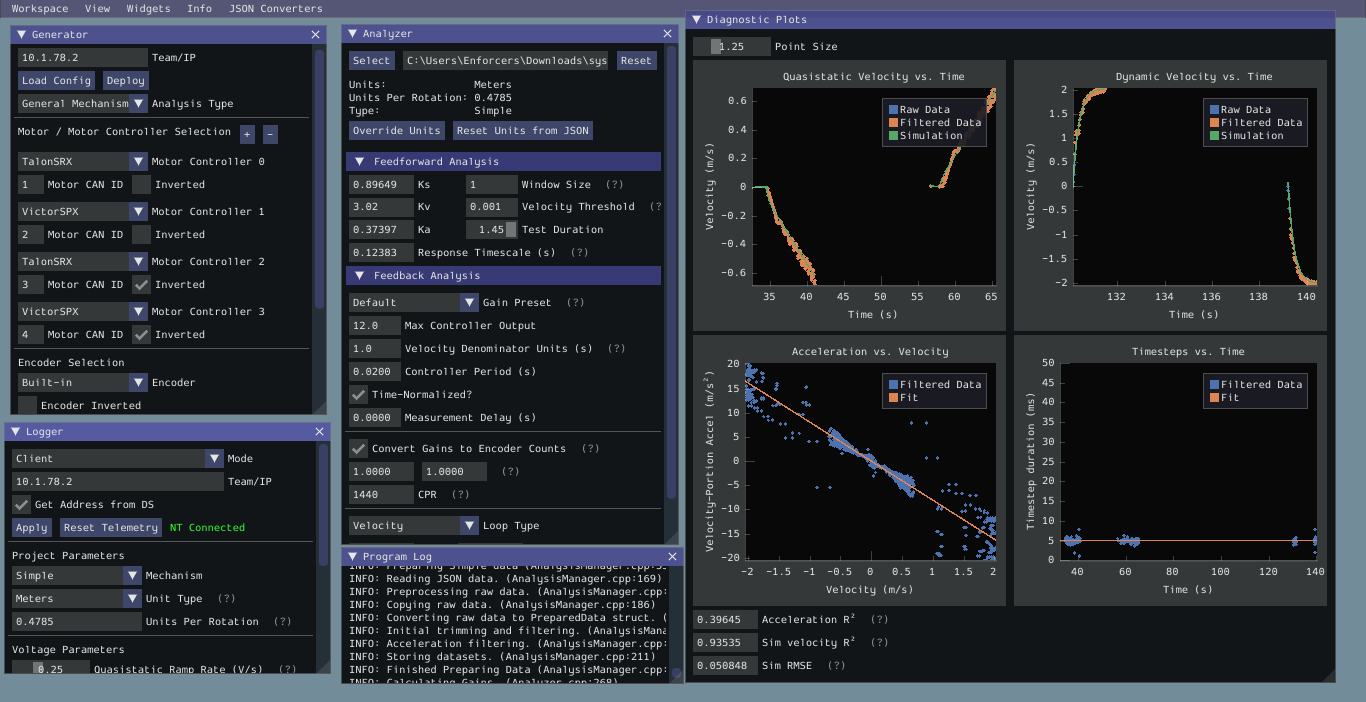Click the help marker next to CPR

460,494
